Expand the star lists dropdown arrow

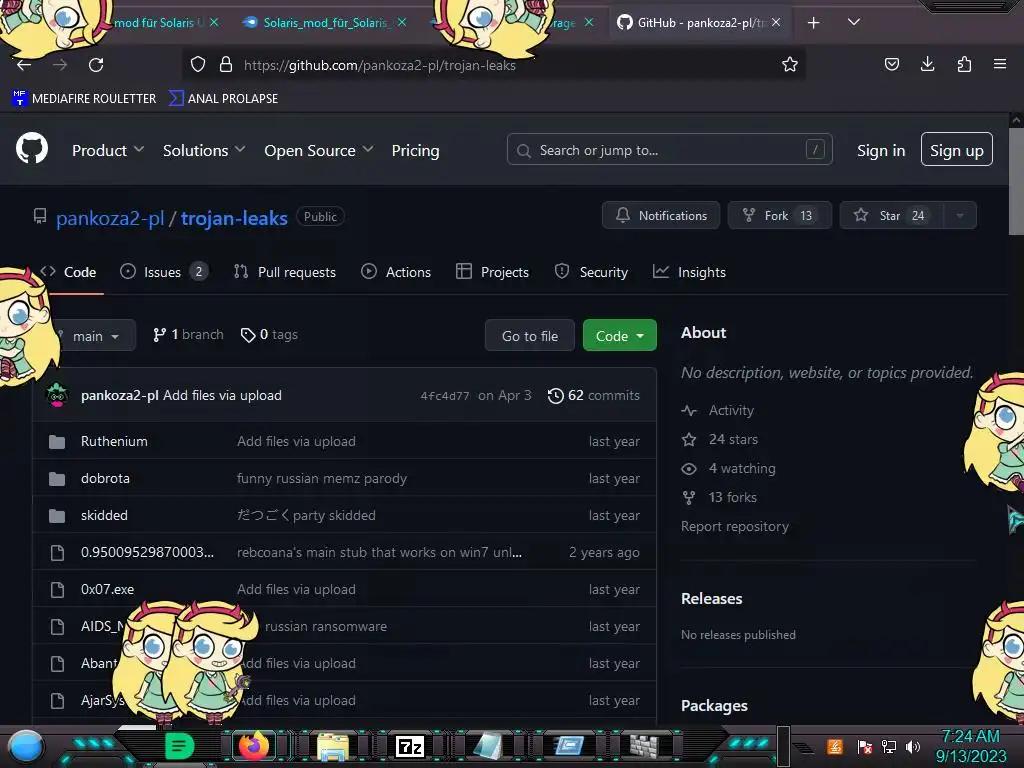click(960, 216)
